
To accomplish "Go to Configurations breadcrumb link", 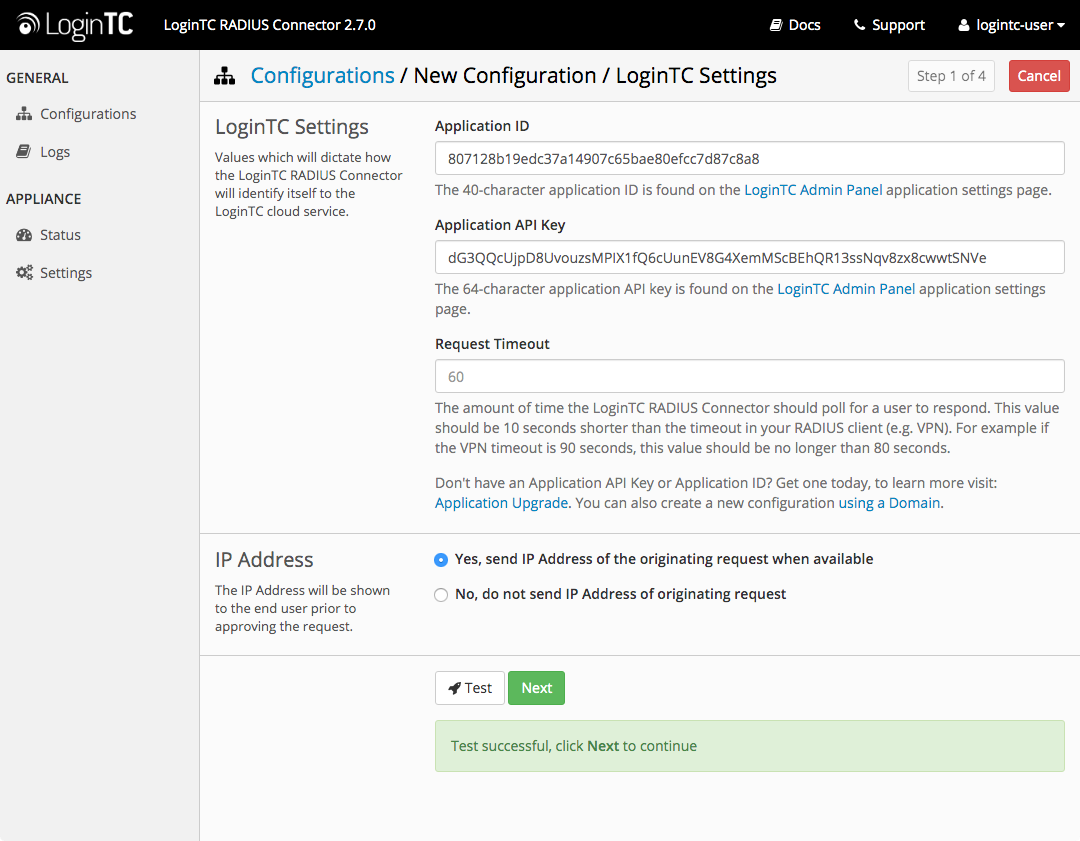I will click(x=322, y=76).
